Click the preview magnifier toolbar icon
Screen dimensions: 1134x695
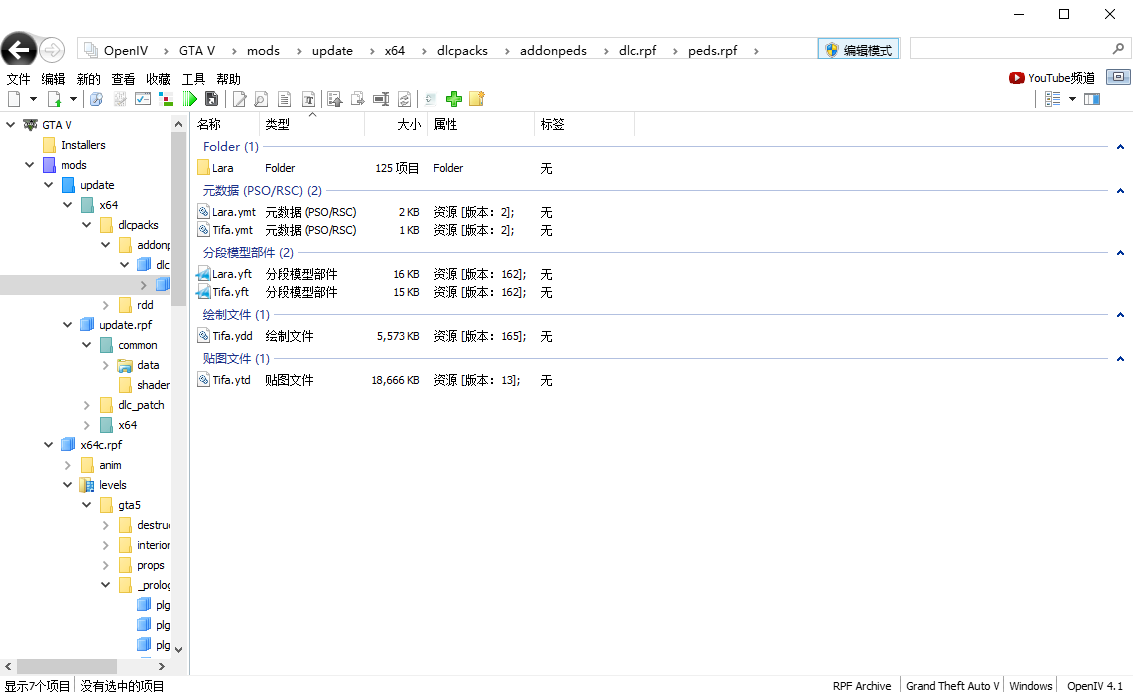coord(260,98)
